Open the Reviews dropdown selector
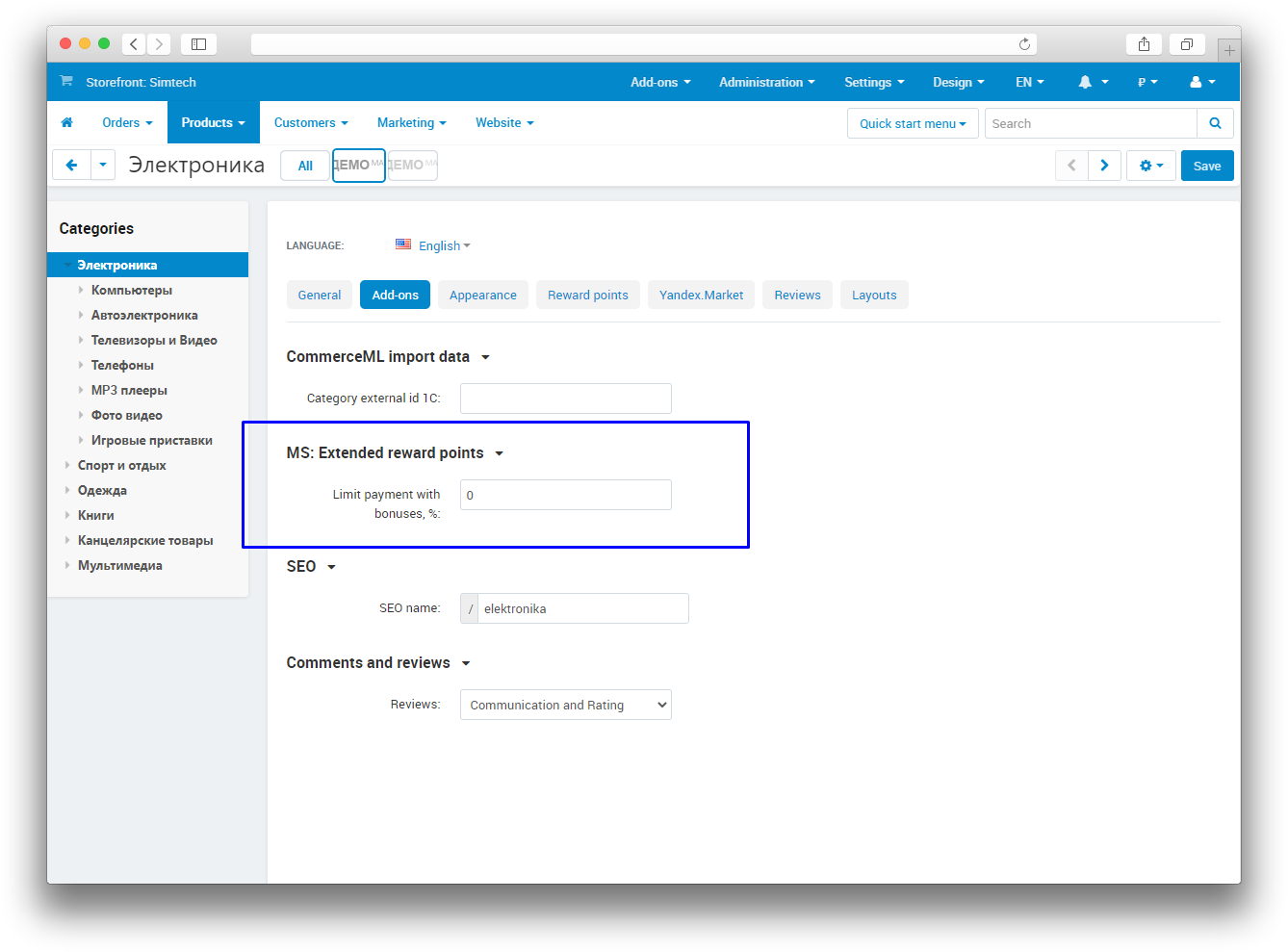 click(565, 705)
